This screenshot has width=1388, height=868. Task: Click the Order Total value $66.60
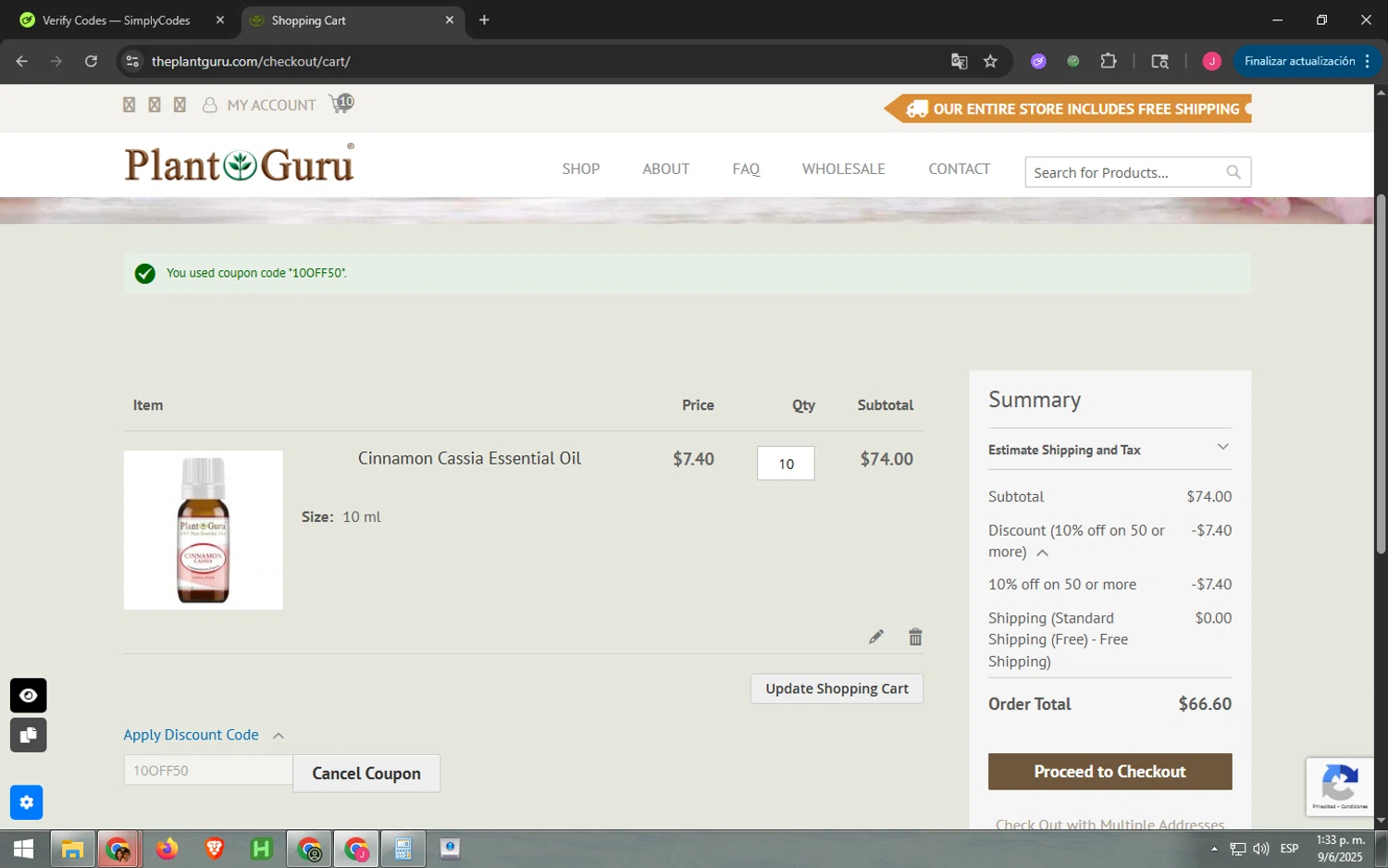coord(1205,704)
